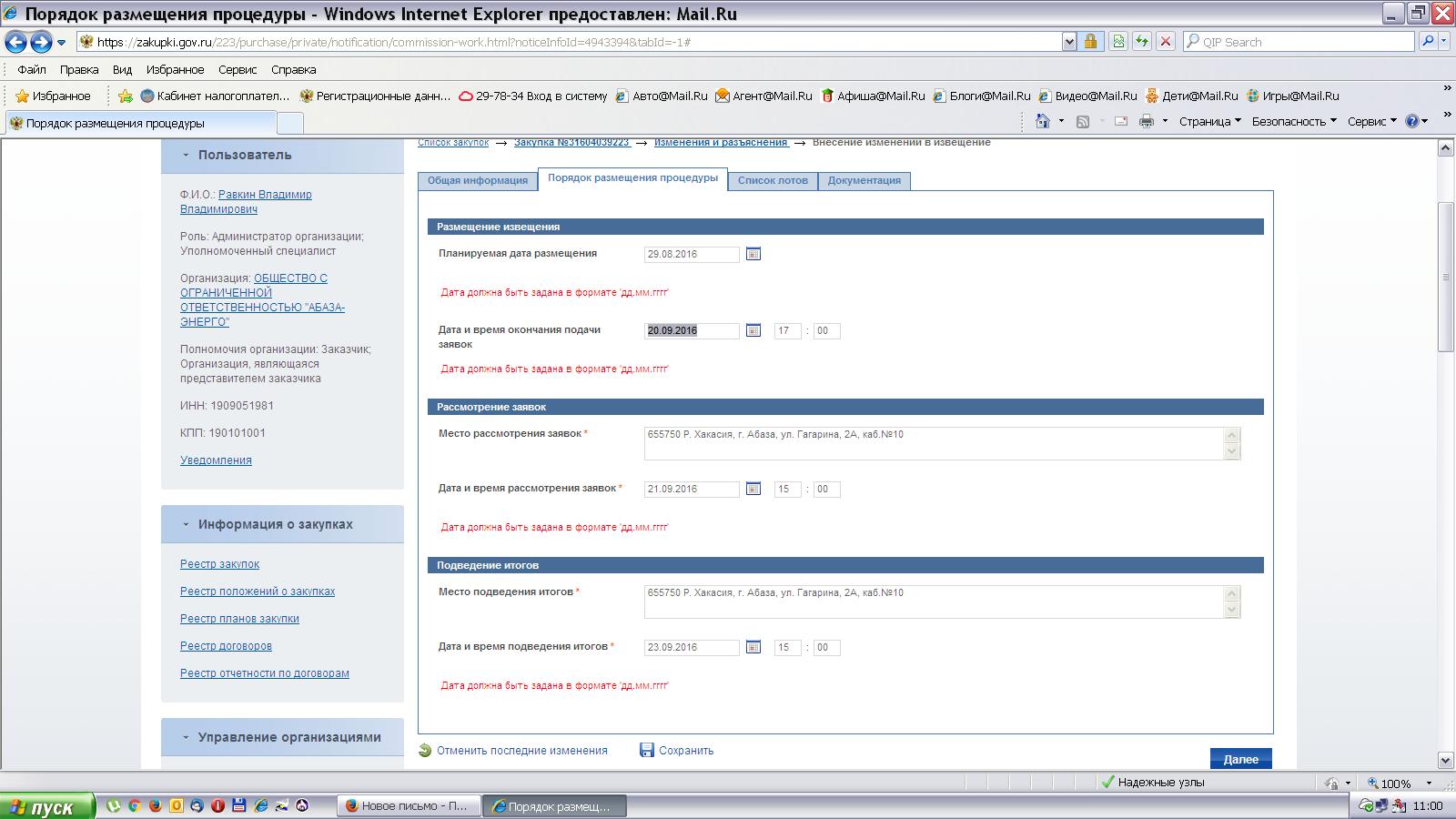Open the home page icon in toolbar
Image resolution: width=1456 pixels, height=819 pixels.
(1043, 122)
